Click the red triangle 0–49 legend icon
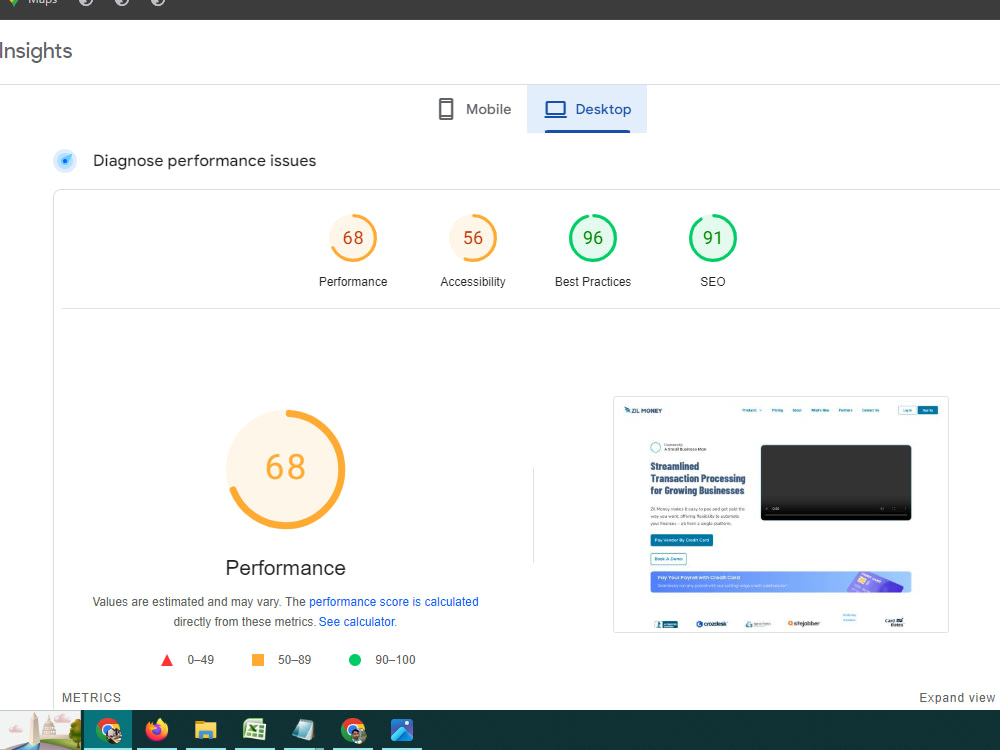The image size is (1000, 750). [167, 660]
